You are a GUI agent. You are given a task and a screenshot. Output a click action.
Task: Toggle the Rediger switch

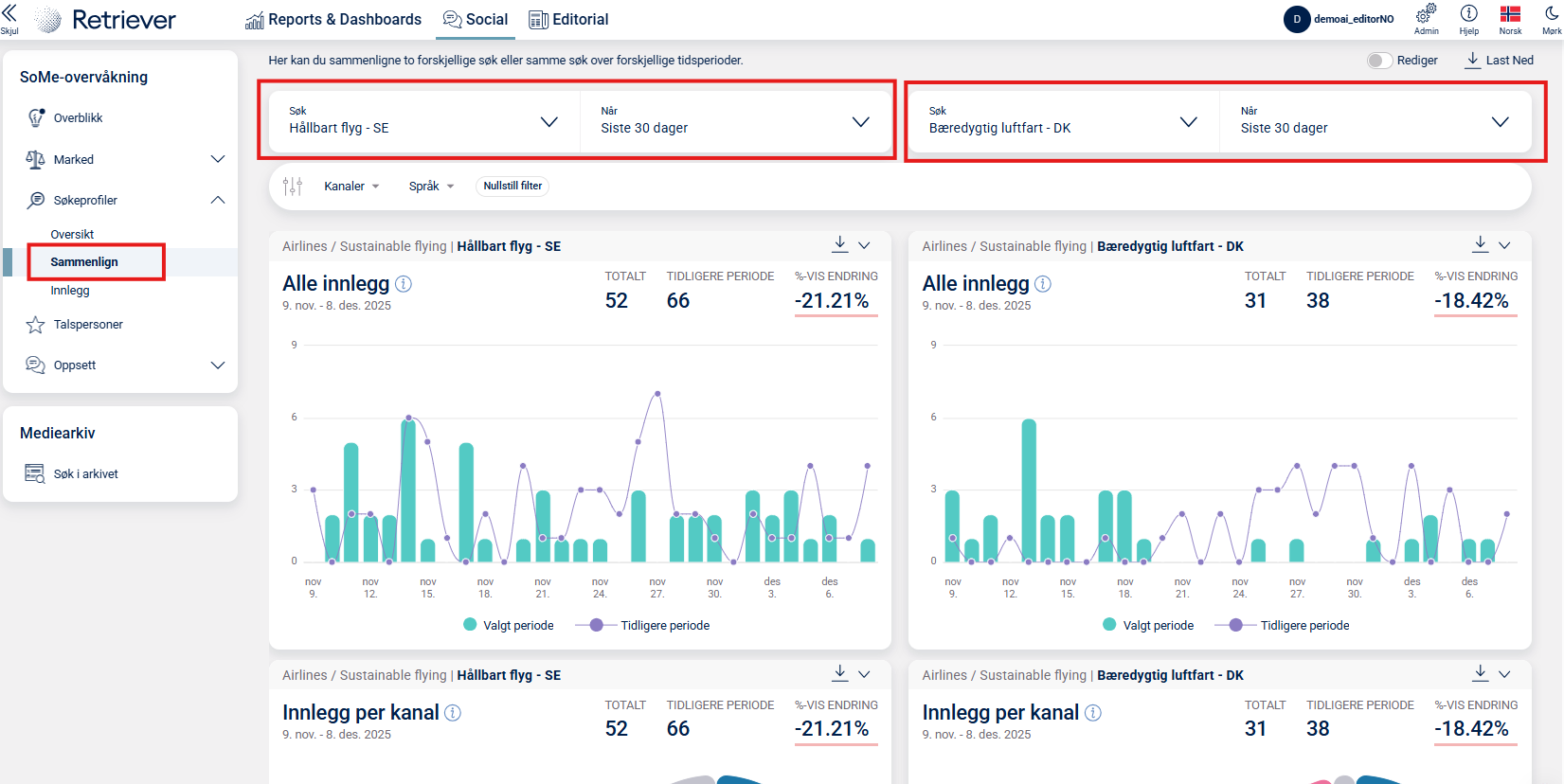pos(1379,61)
